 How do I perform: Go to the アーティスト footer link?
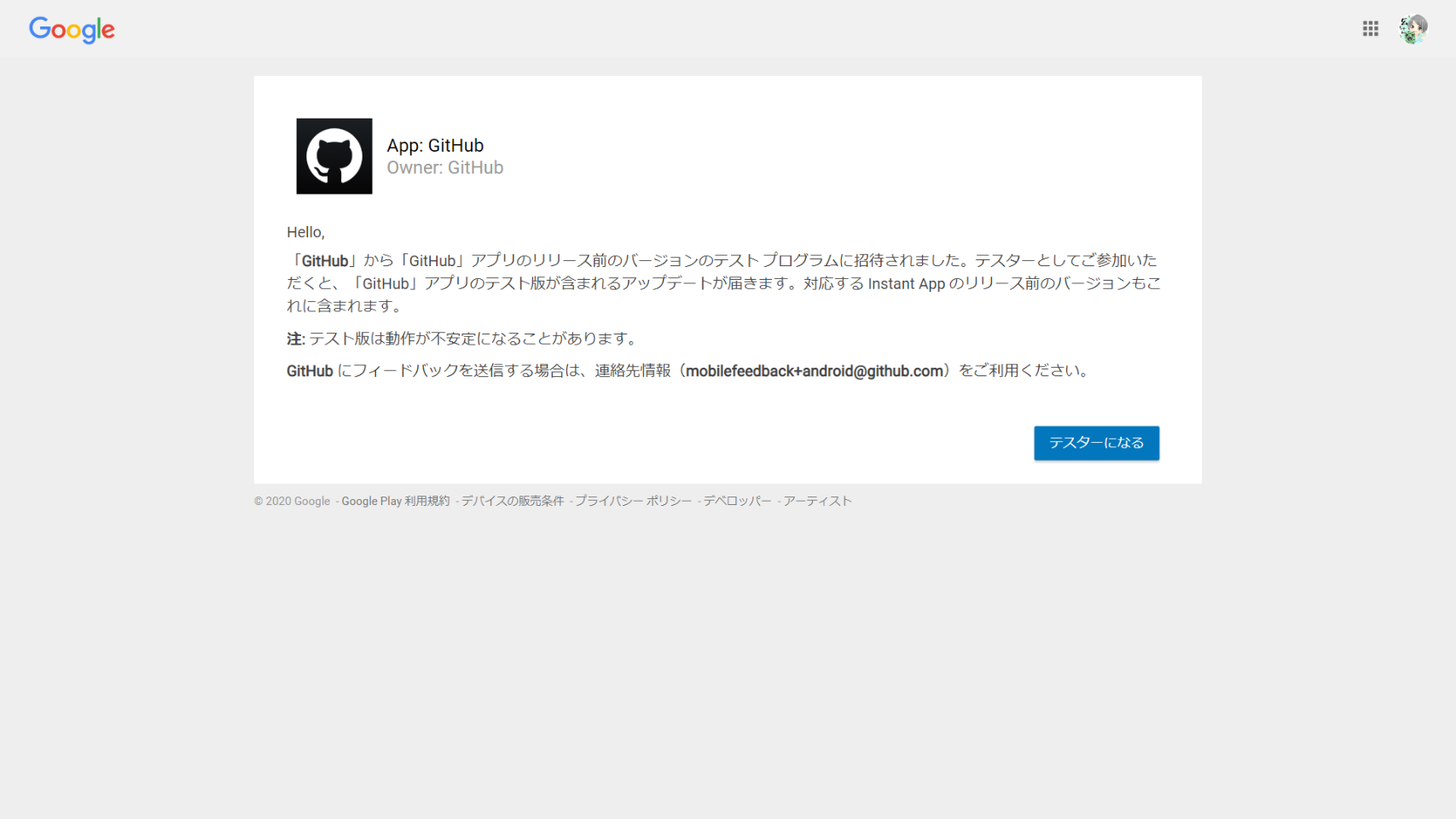coord(817,502)
